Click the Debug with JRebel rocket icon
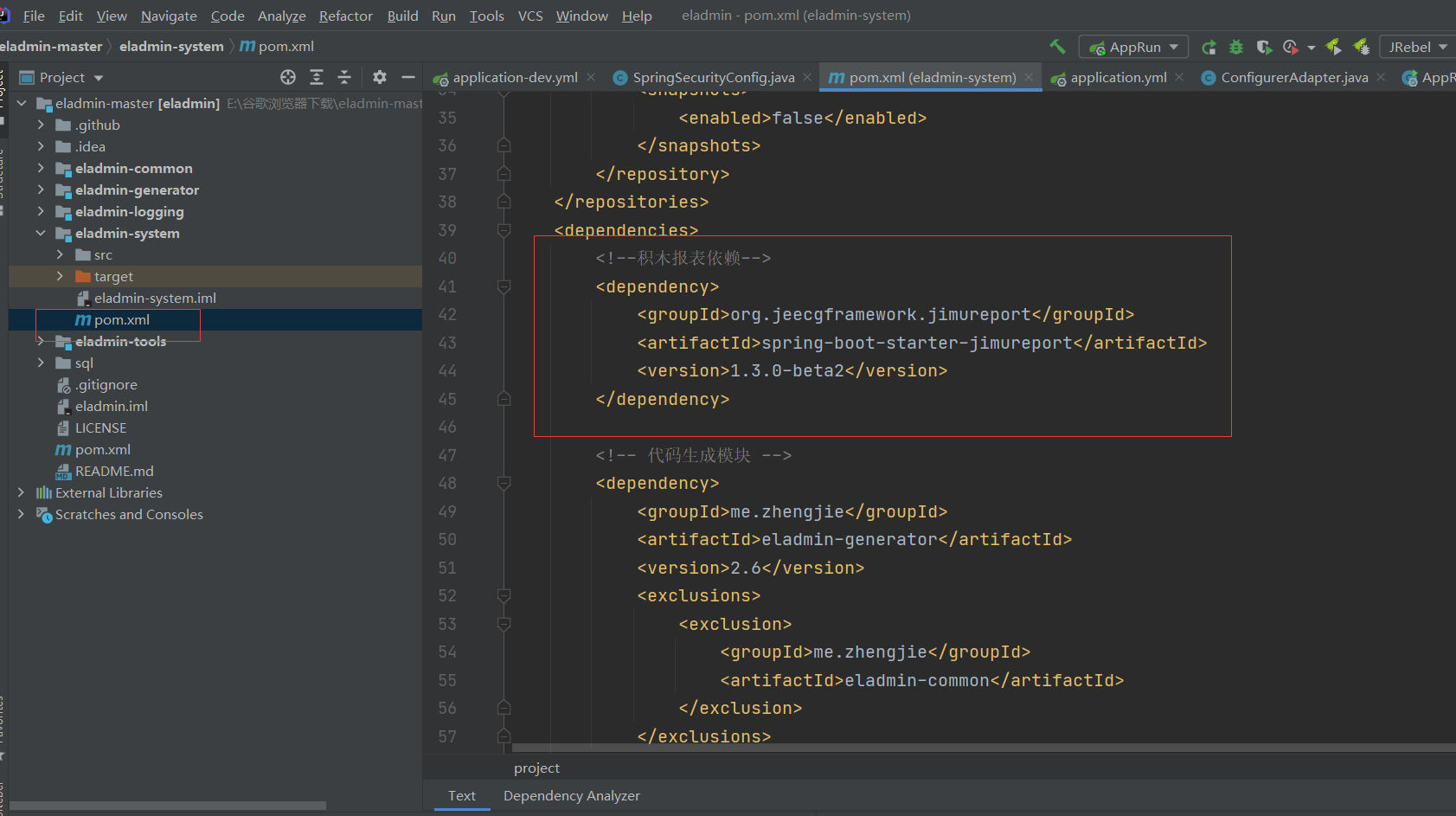The height and width of the screenshot is (816, 1456). click(1361, 47)
